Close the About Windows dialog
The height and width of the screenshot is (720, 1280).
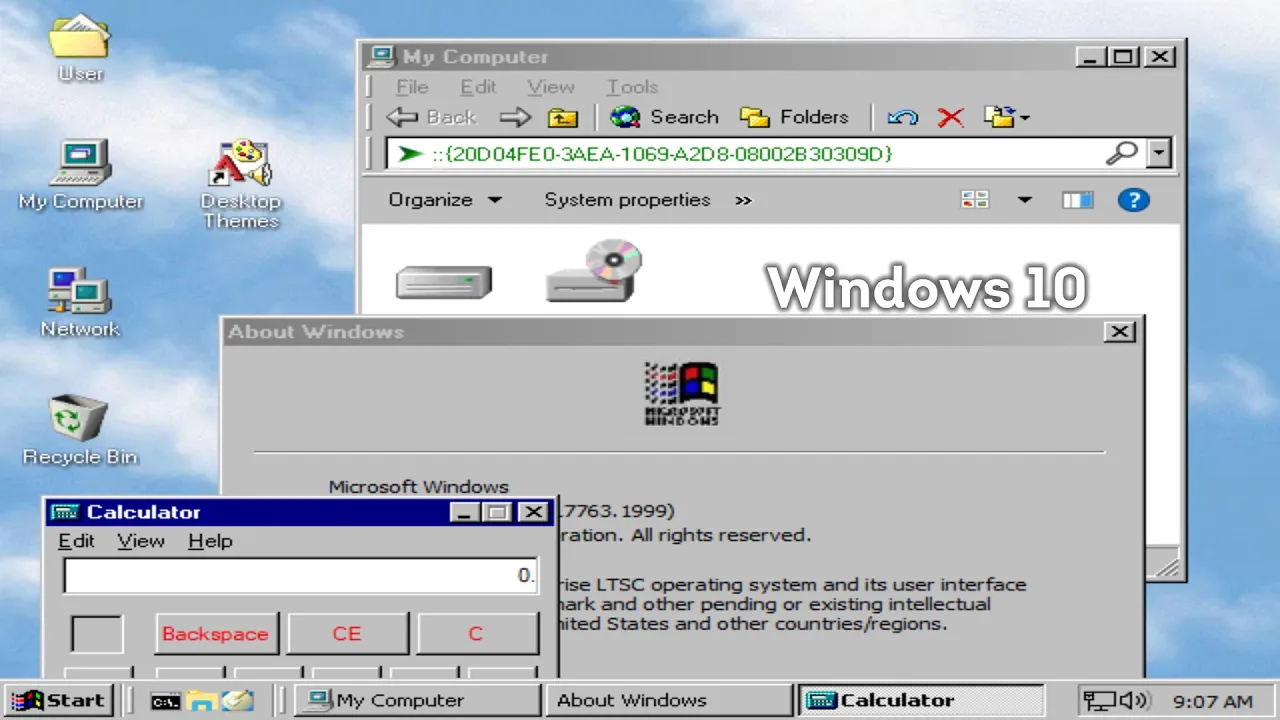click(1120, 332)
